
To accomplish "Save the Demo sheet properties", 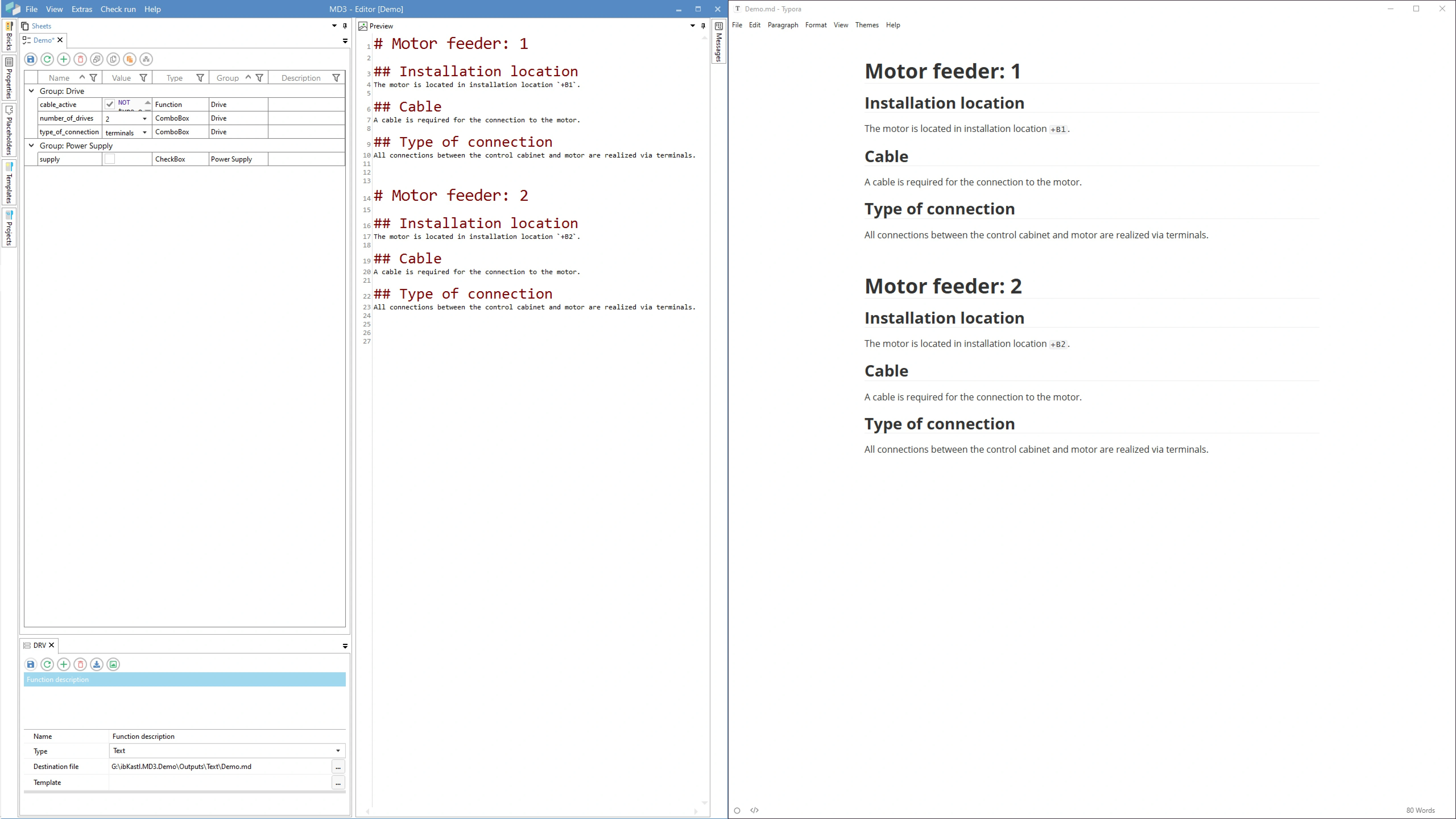I will click(30, 59).
